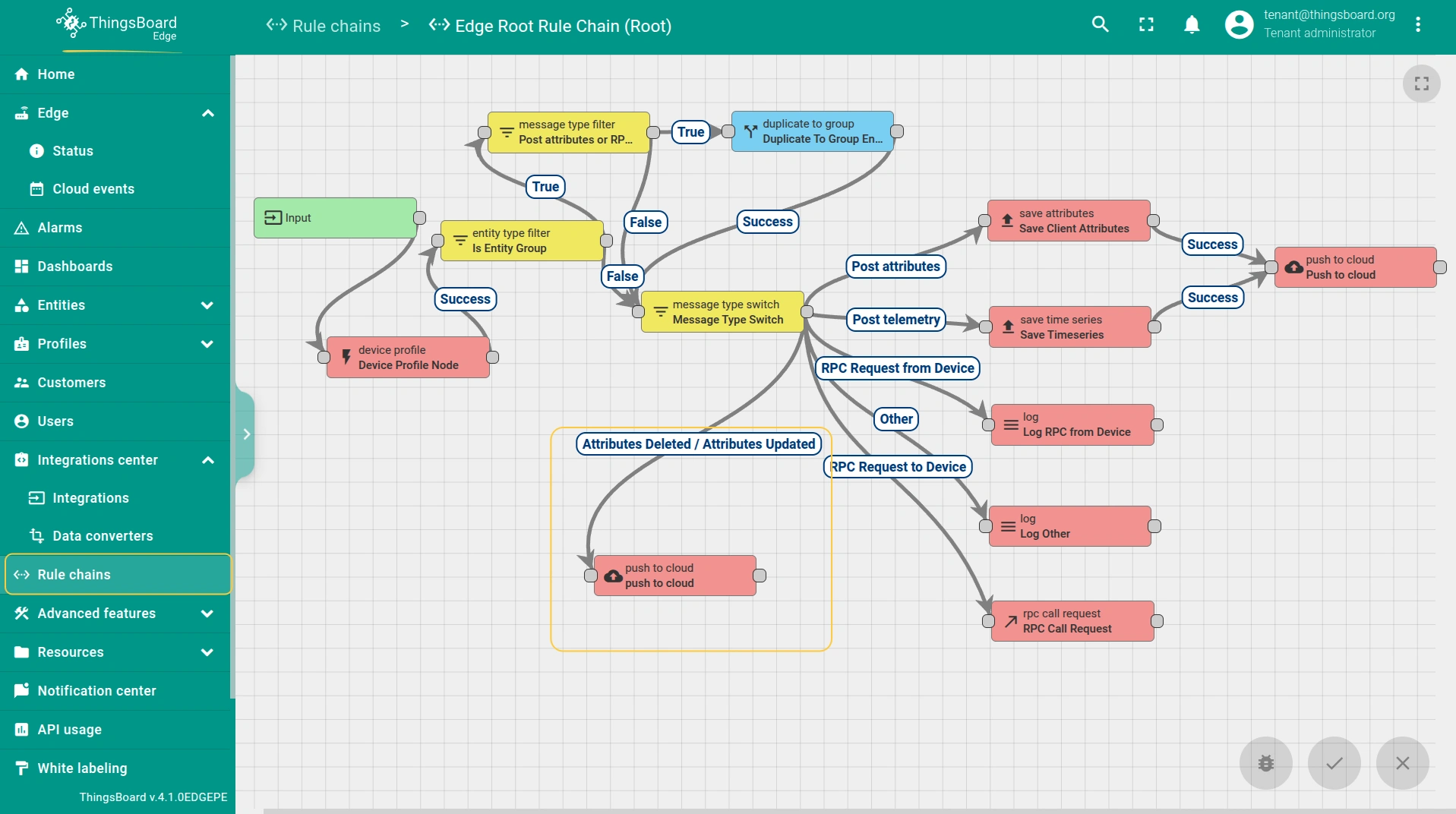The image size is (1456, 814).
Task: Open the notifications bell
Action: (x=1192, y=24)
